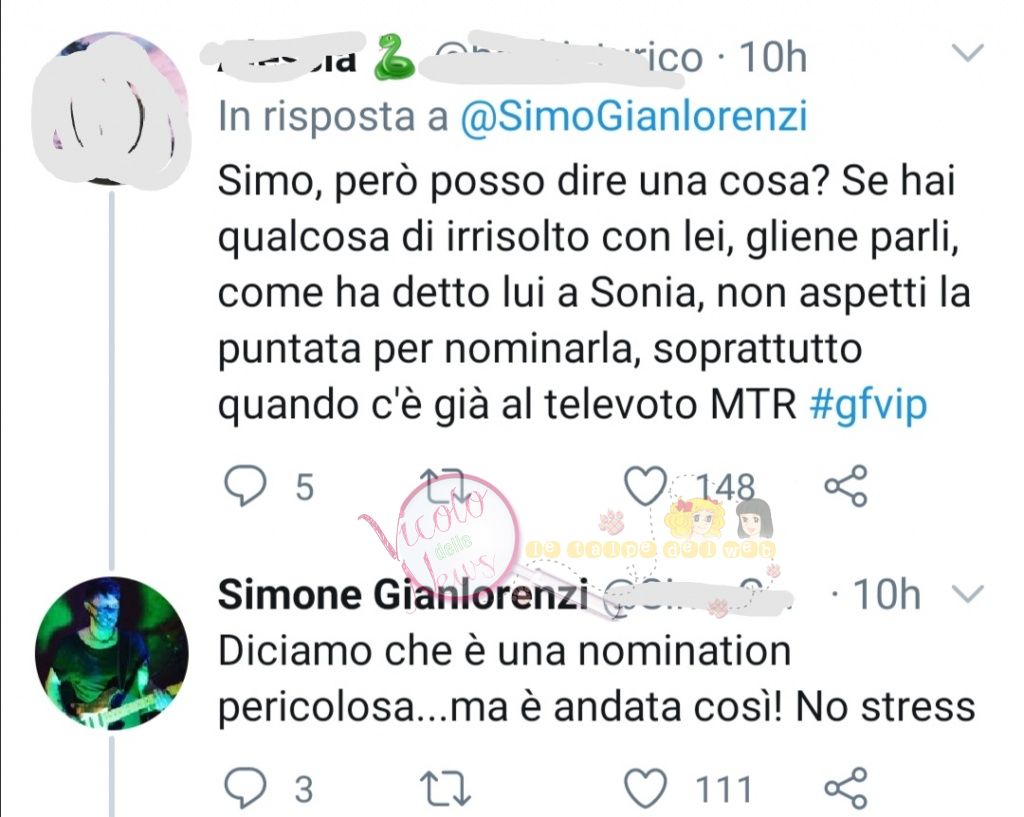The width and height of the screenshot is (1024, 817).
Task: Expand options chevron on first tweet
Action: (968, 52)
